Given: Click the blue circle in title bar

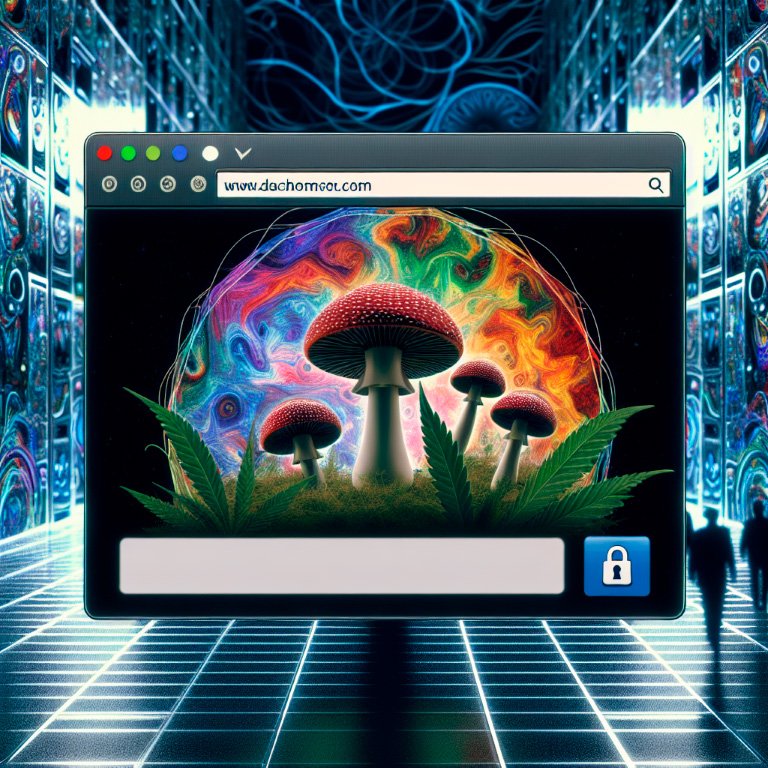Looking at the screenshot, I should (180, 153).
